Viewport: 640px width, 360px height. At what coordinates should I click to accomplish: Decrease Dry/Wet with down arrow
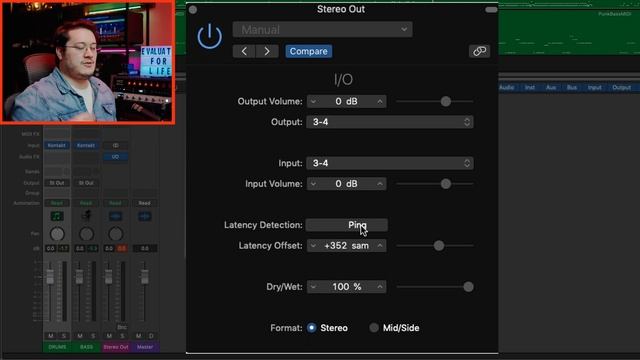[x=313, y=287]
